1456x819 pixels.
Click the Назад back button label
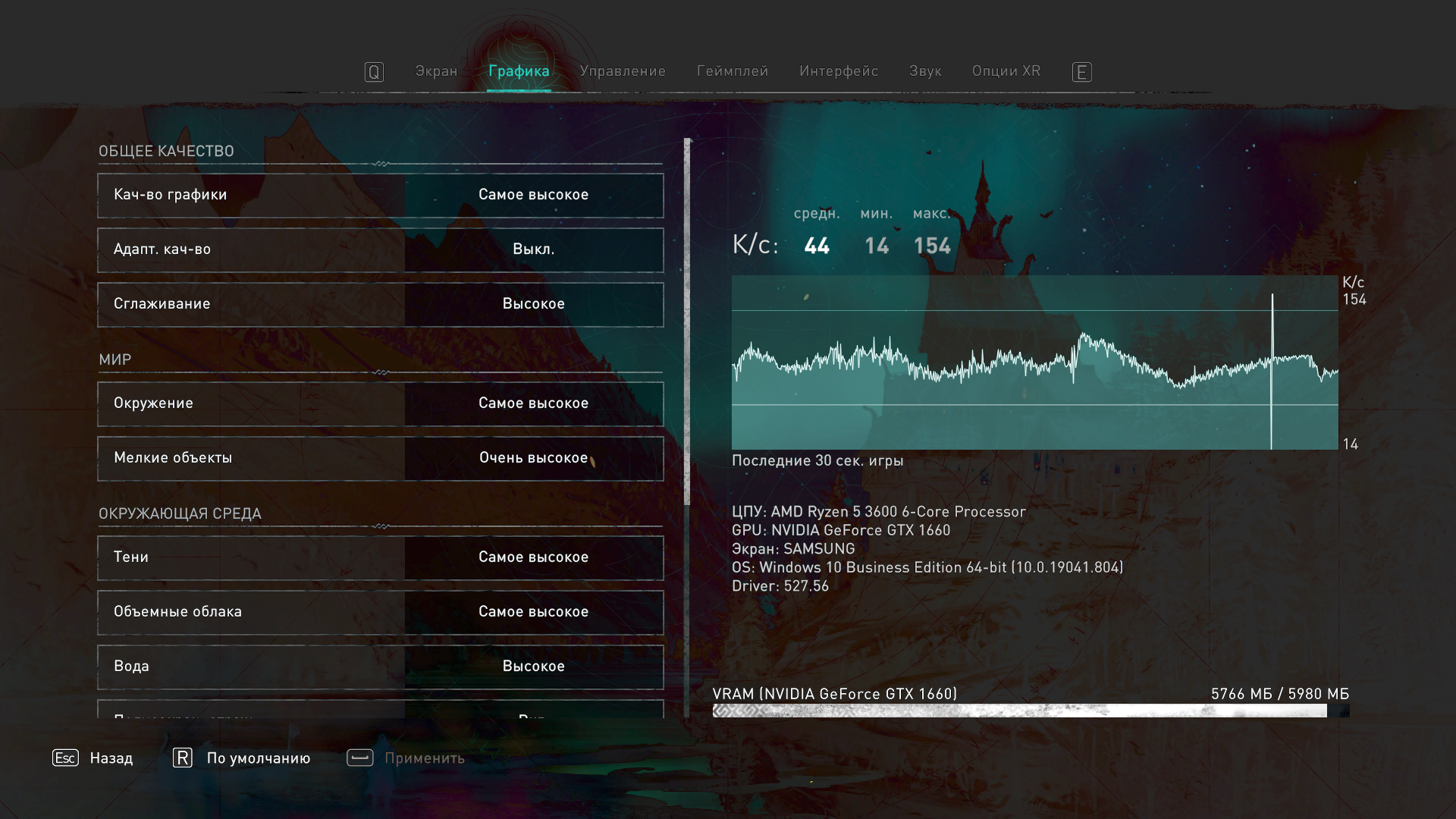click(111, 758)
